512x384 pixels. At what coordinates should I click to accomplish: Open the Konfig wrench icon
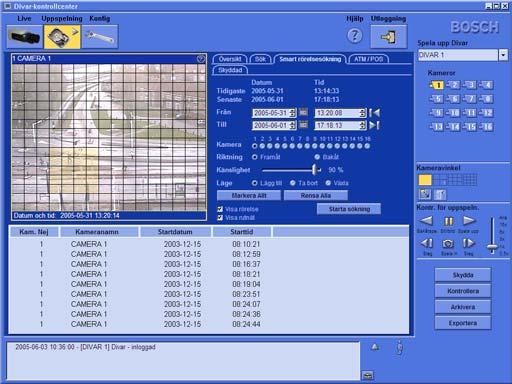100,37
